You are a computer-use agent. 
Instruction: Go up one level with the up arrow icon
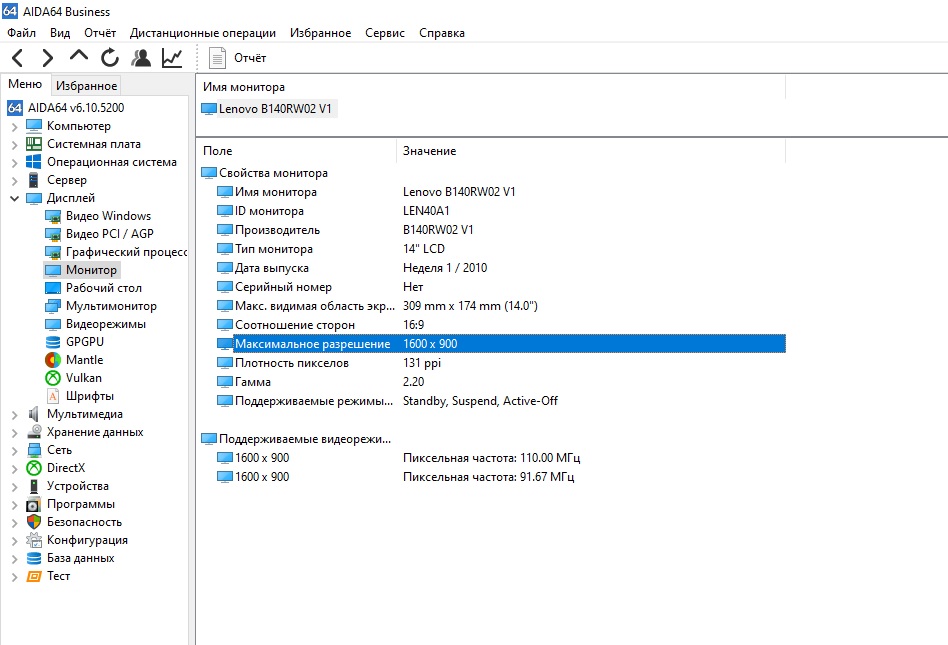(79, 56)
